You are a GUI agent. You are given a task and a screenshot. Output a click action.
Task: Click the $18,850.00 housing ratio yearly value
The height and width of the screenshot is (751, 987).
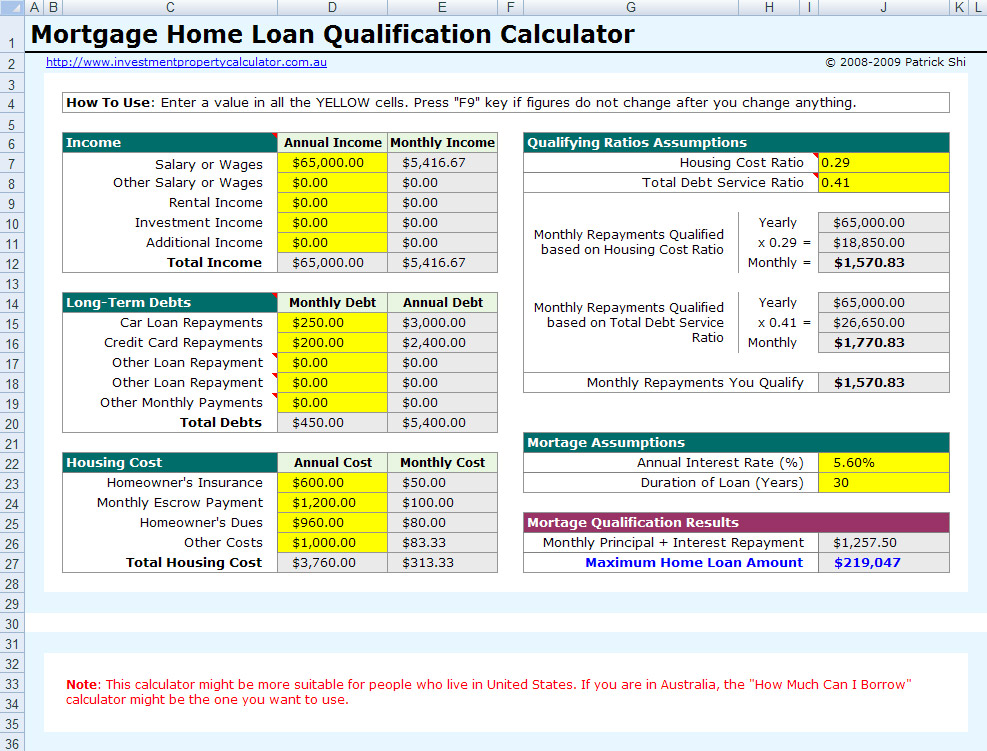(884, 242)
